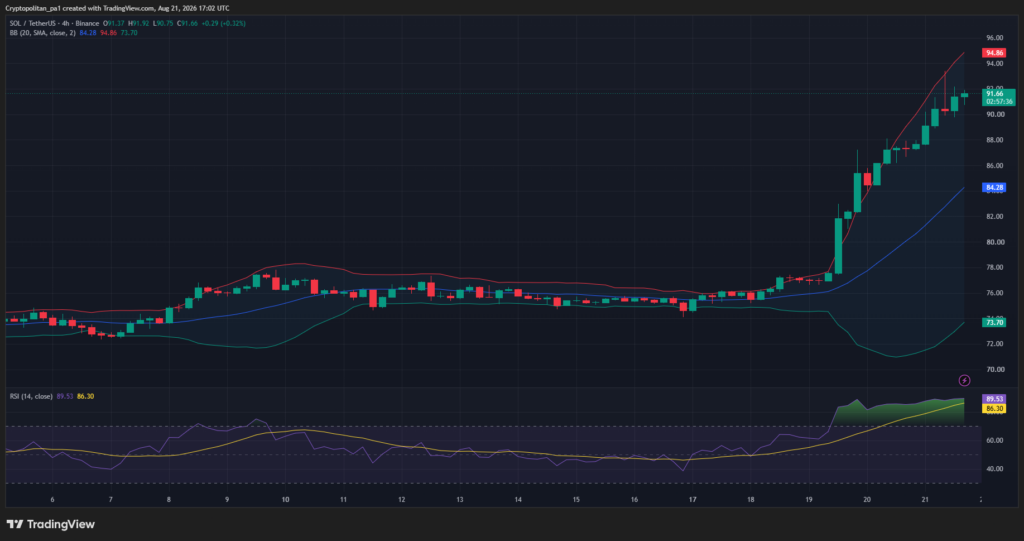Click the Cryptopolitan_pa1 created with TradingView.com caption
Image resolution: width=1024 pixels, height=541 pixels.
[118, 8]
